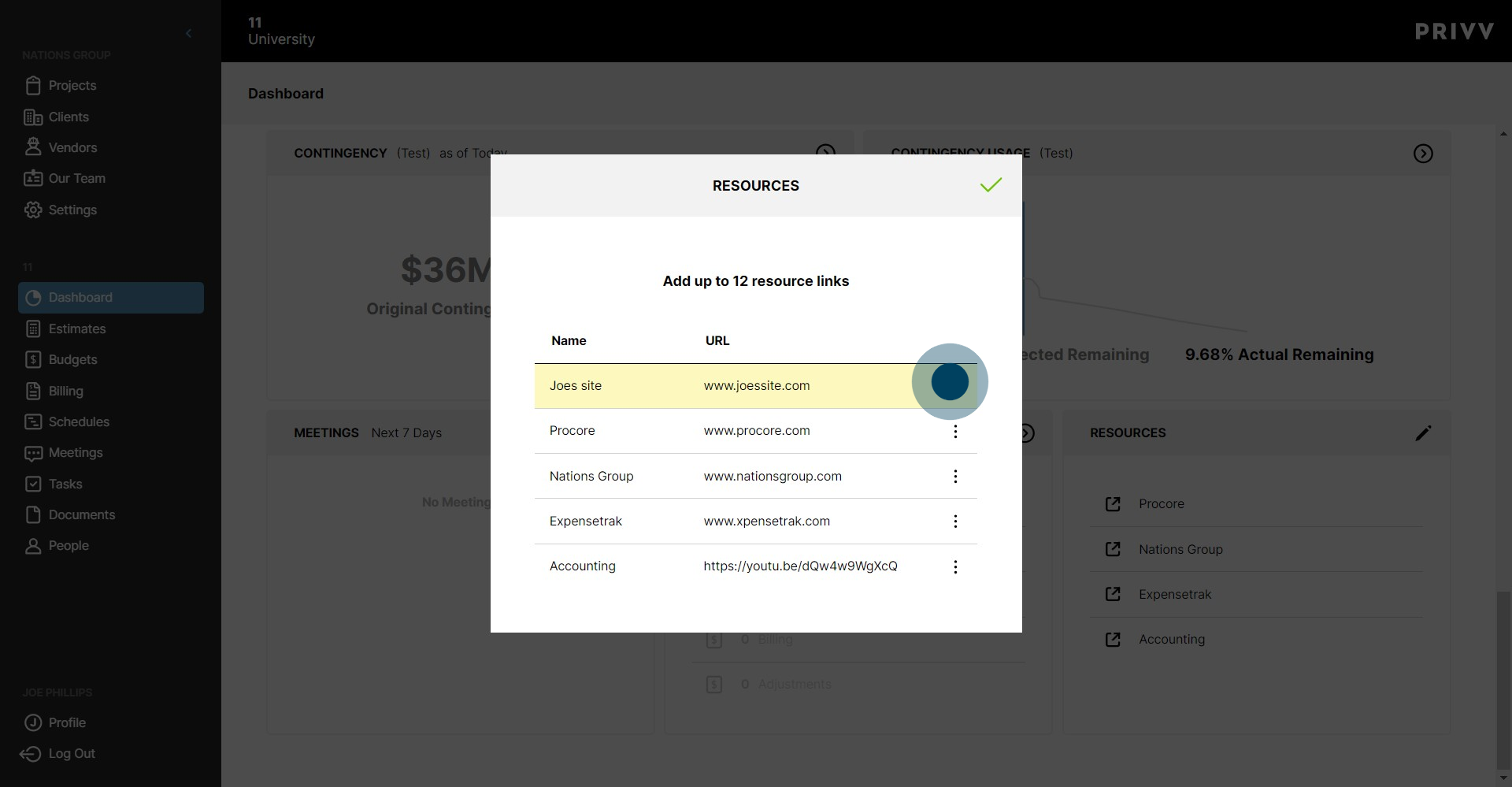Select the Joes site name cell
Screen dimensions: 1512x787
pos(576,386)
